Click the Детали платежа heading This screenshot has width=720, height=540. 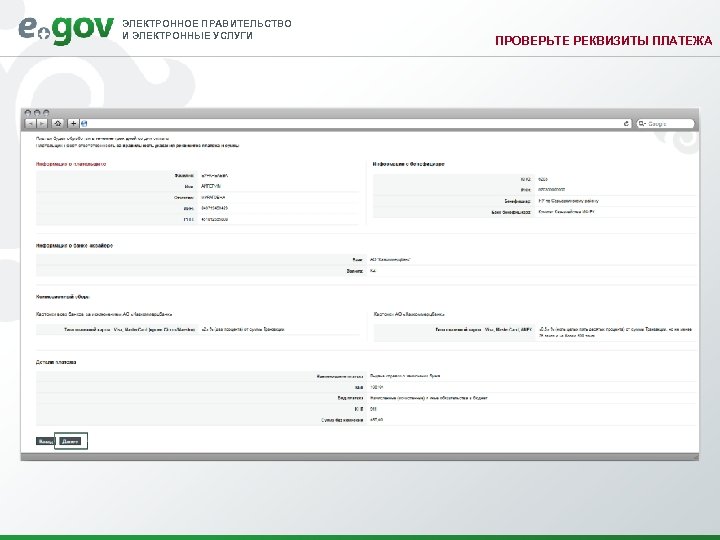(56, 362)
